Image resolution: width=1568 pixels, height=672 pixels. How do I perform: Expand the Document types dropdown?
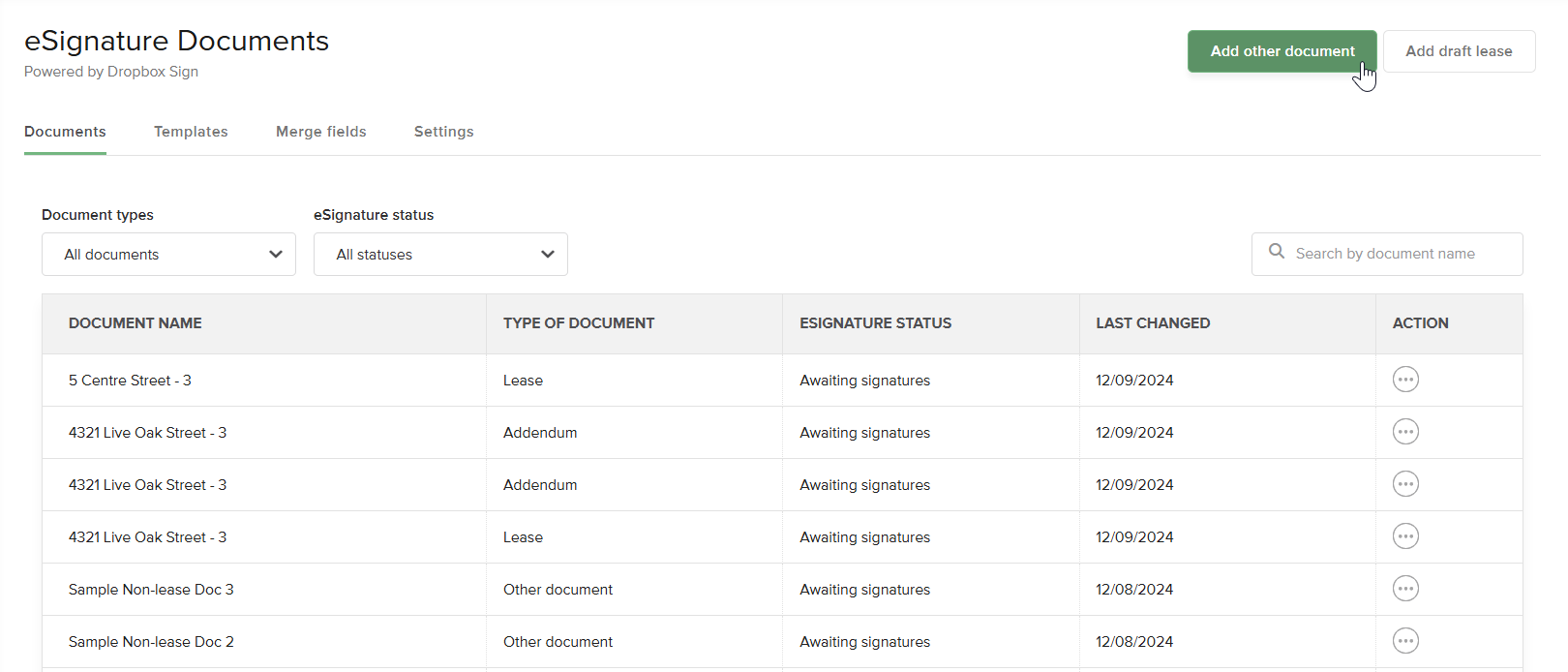[x=168, y=254]
